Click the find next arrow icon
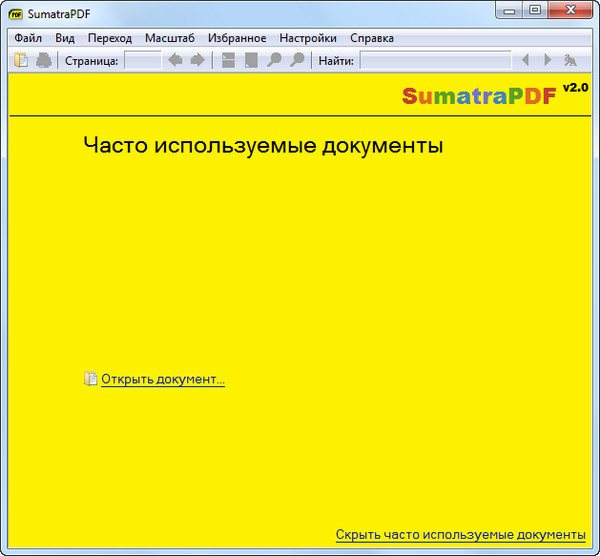The height and width of the screenshot is (556, 600). tap(547, 61)
